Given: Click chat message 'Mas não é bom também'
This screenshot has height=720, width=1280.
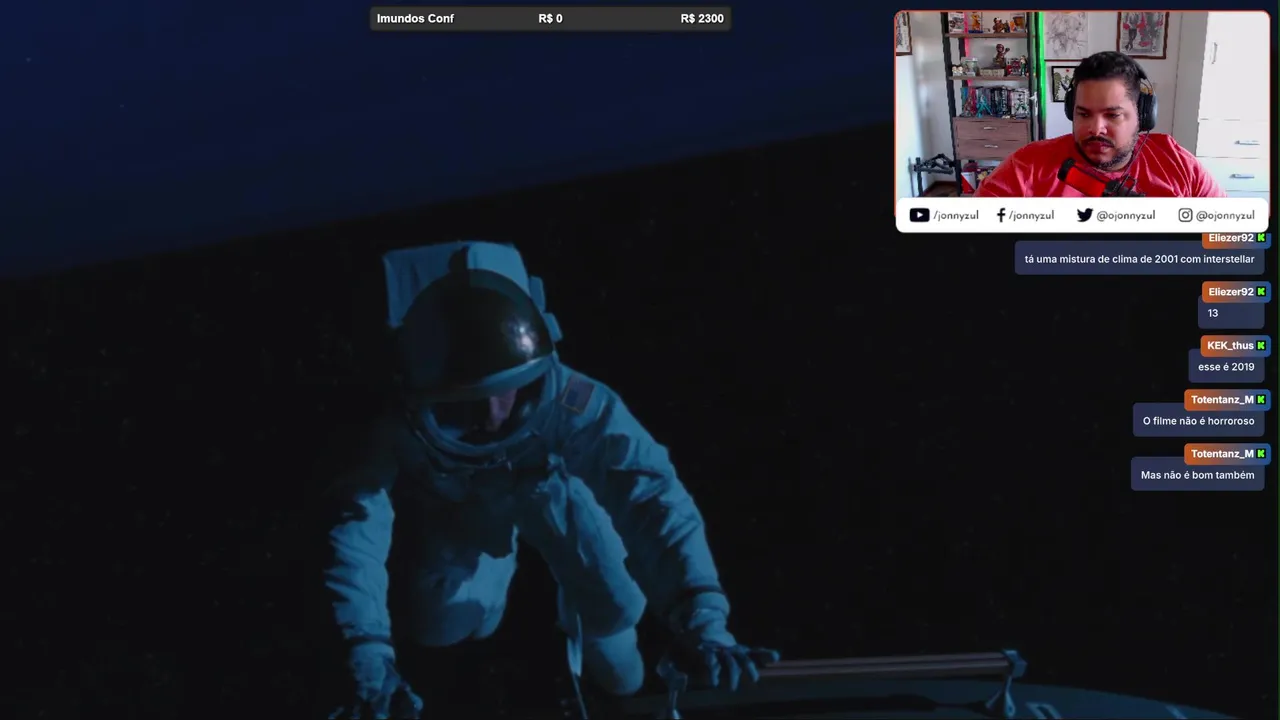Looking at the screenshot, I should pos(1197,475).
